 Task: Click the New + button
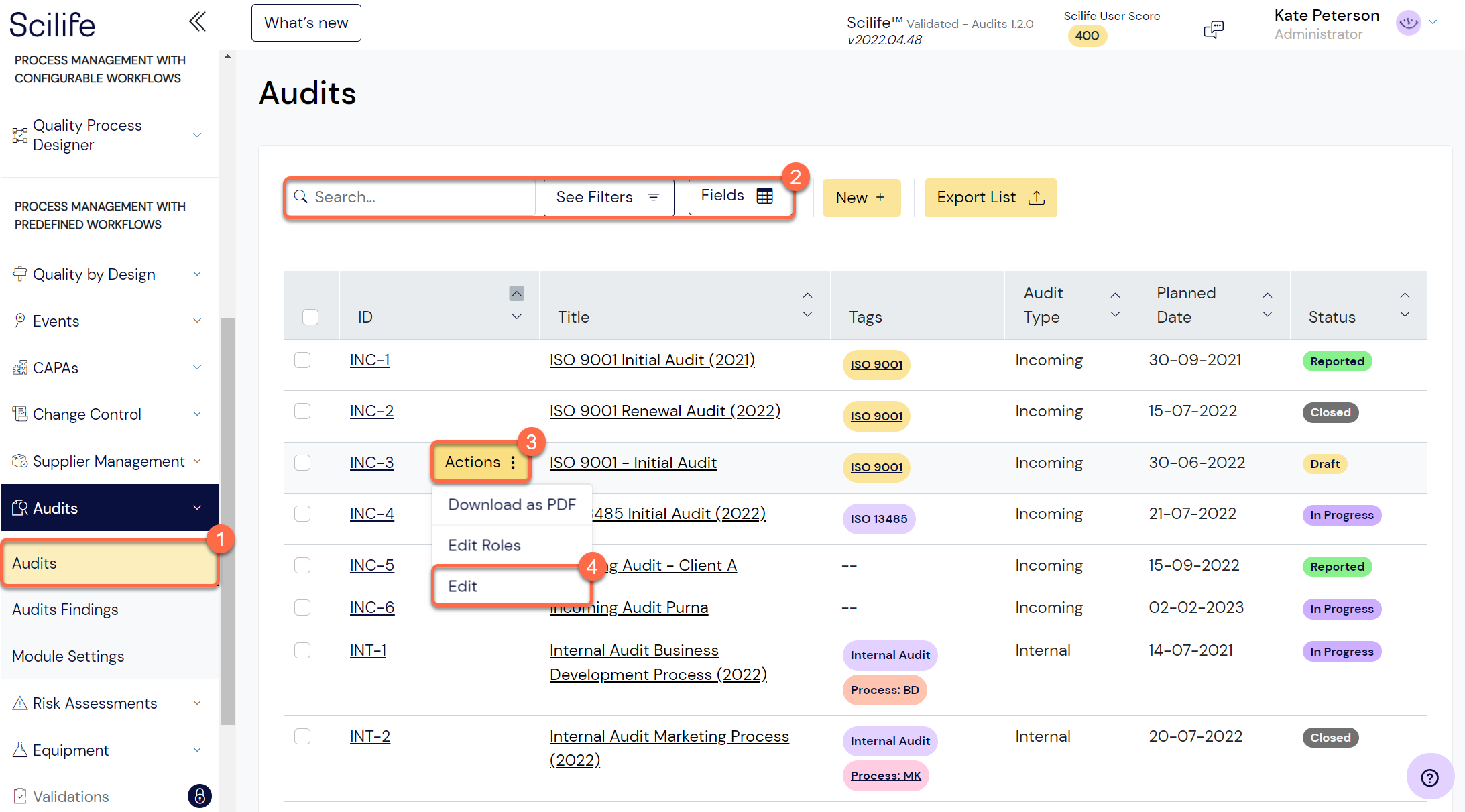[861, 197]
